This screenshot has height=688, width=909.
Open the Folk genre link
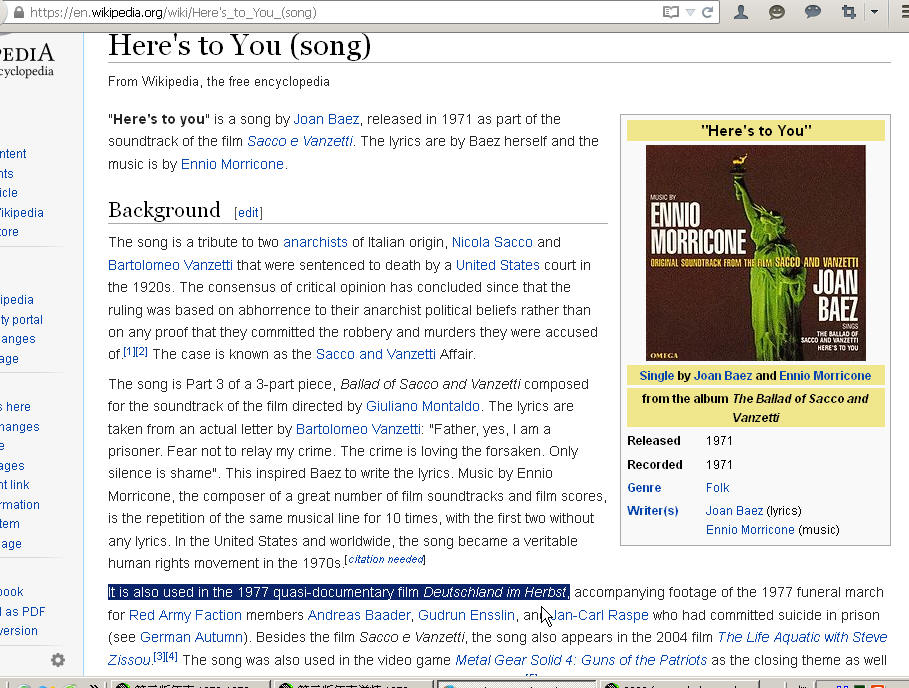(x=717, y=487)
